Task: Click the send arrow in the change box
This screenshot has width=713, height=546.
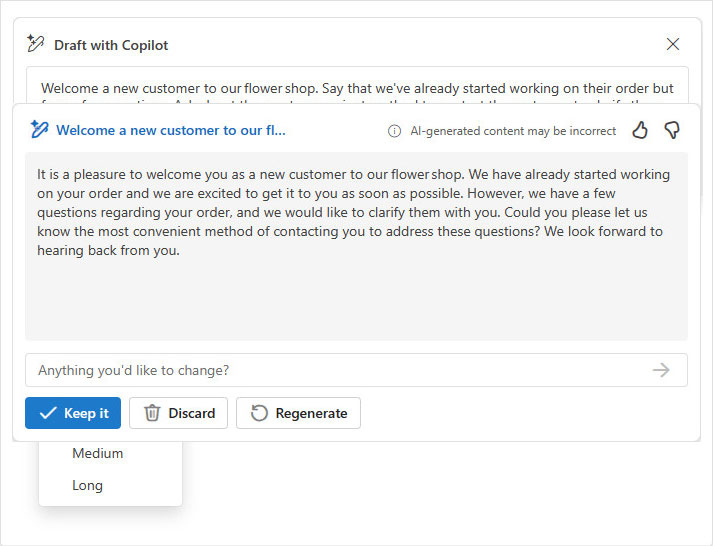Action: coord(661,370)
